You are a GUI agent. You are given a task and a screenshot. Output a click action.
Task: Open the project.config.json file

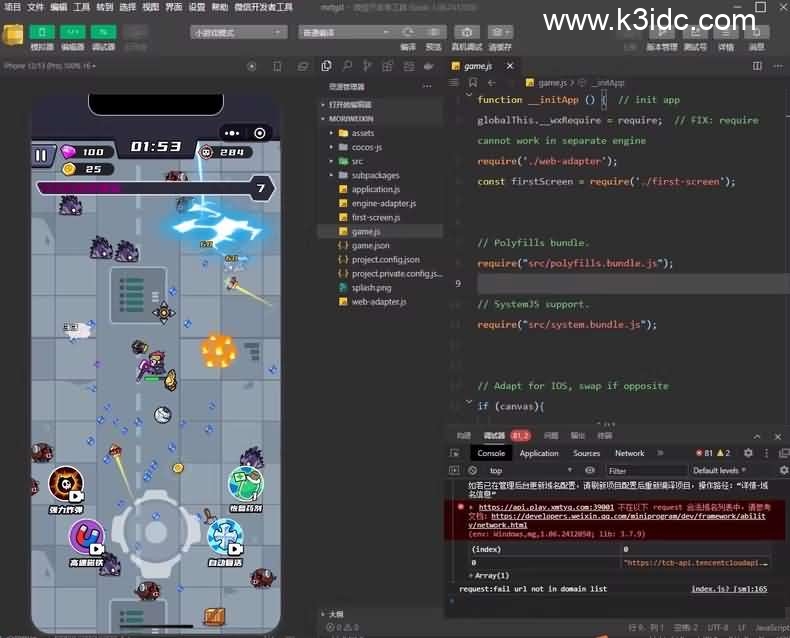click(x=385, y=260)
